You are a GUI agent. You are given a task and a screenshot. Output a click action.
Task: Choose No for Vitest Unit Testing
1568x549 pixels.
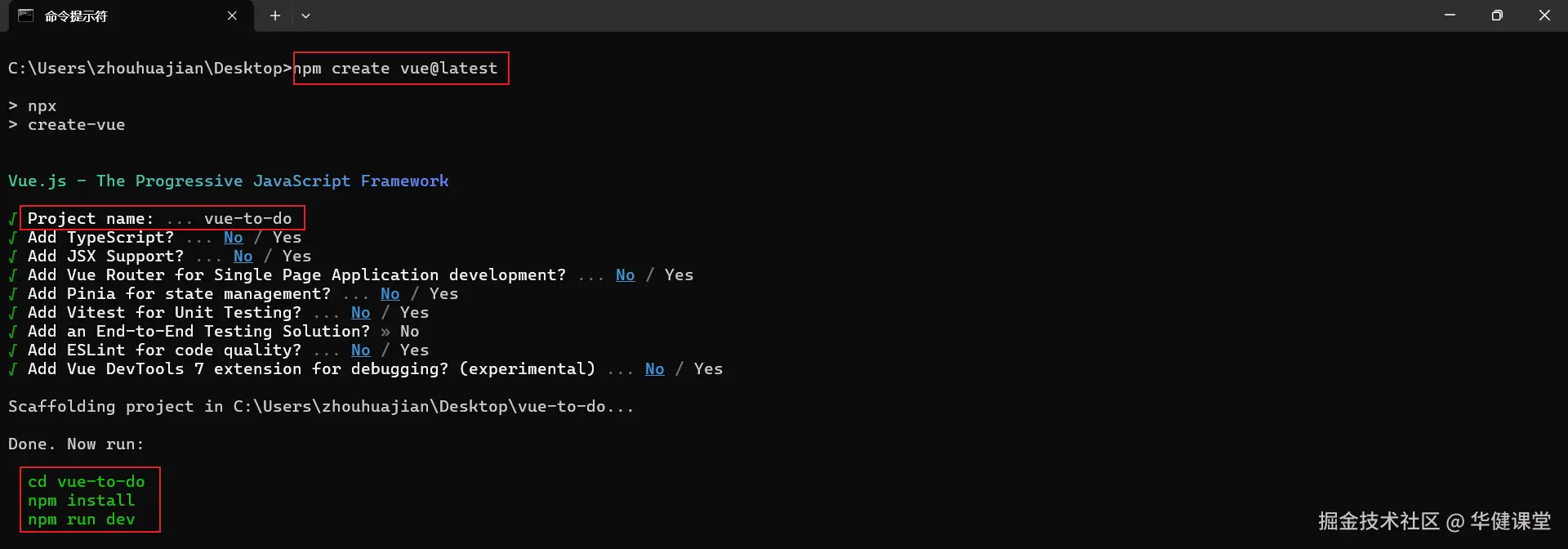click(360, 313)
